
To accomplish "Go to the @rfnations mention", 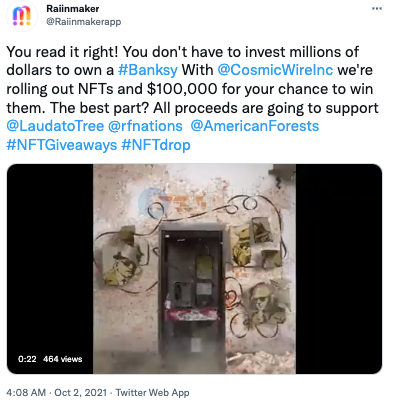I will click(145, 126).
